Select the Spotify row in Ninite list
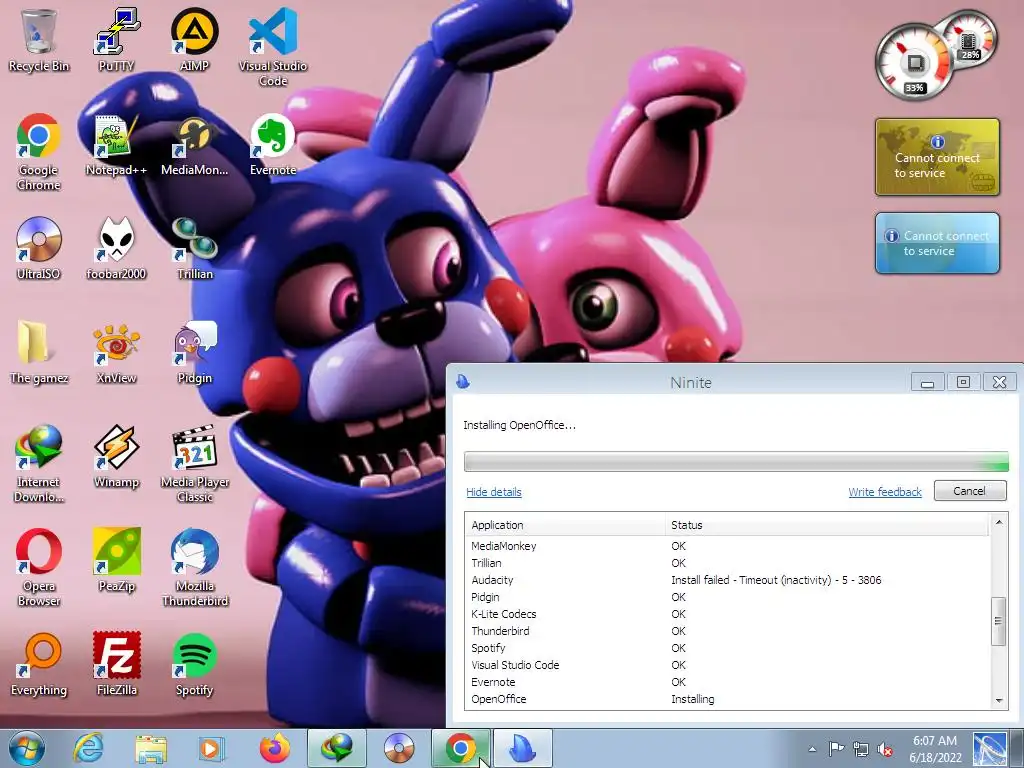 pyautogui.click(x=728, y=648)
